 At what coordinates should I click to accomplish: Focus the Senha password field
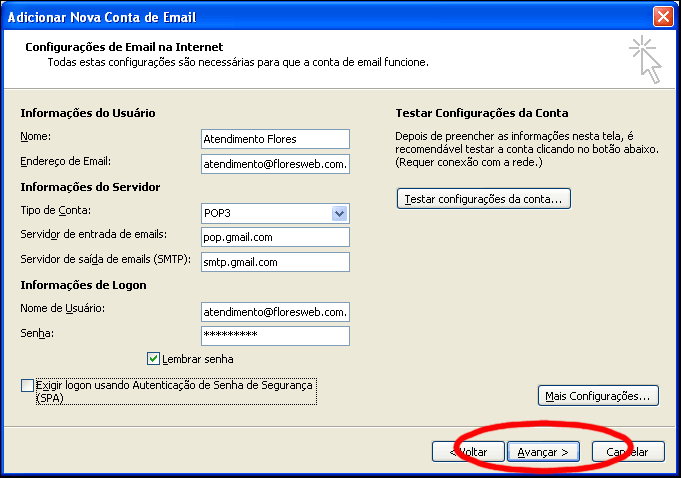coord(275,336)
